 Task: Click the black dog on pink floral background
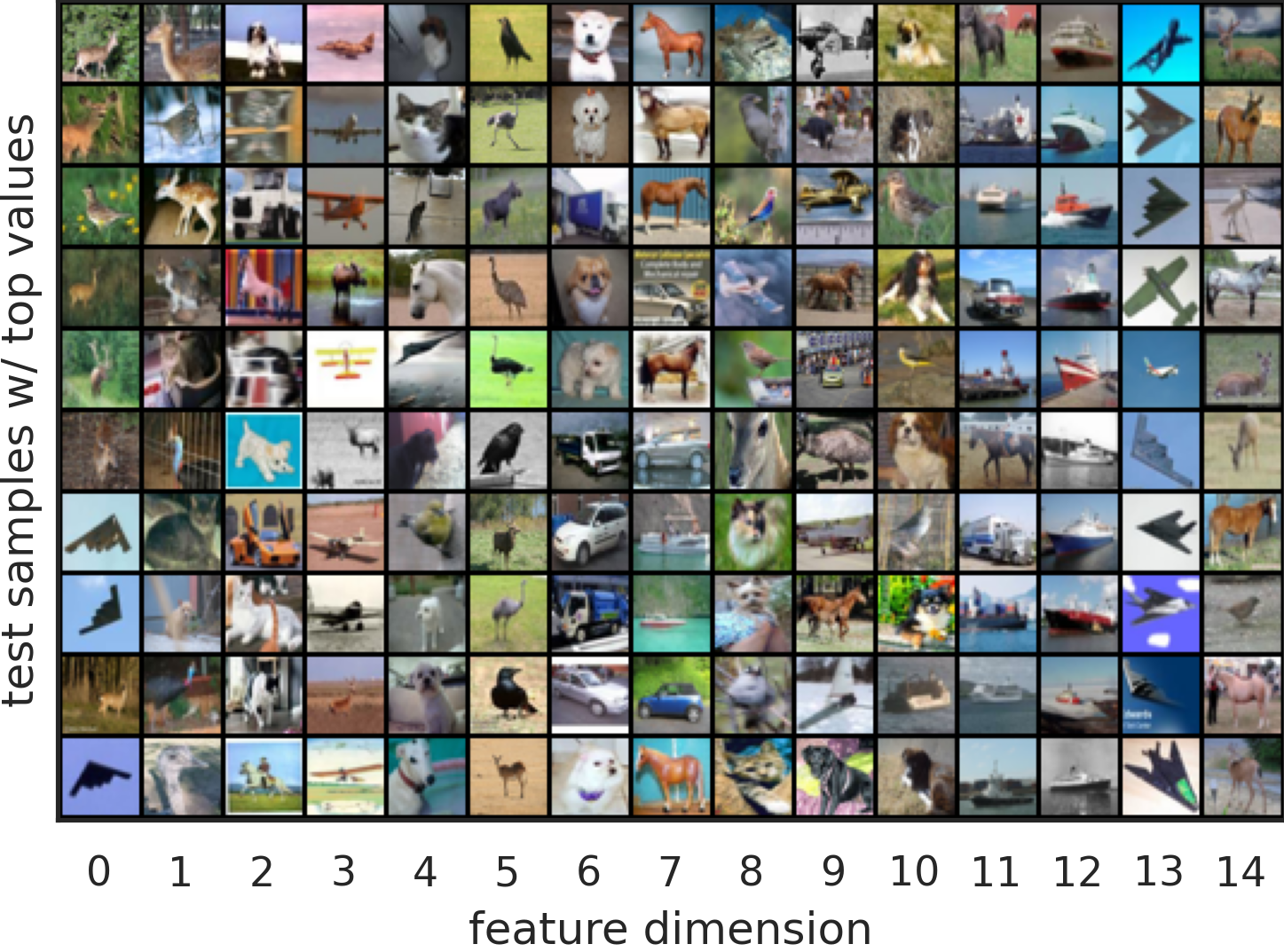click(835, 777)
